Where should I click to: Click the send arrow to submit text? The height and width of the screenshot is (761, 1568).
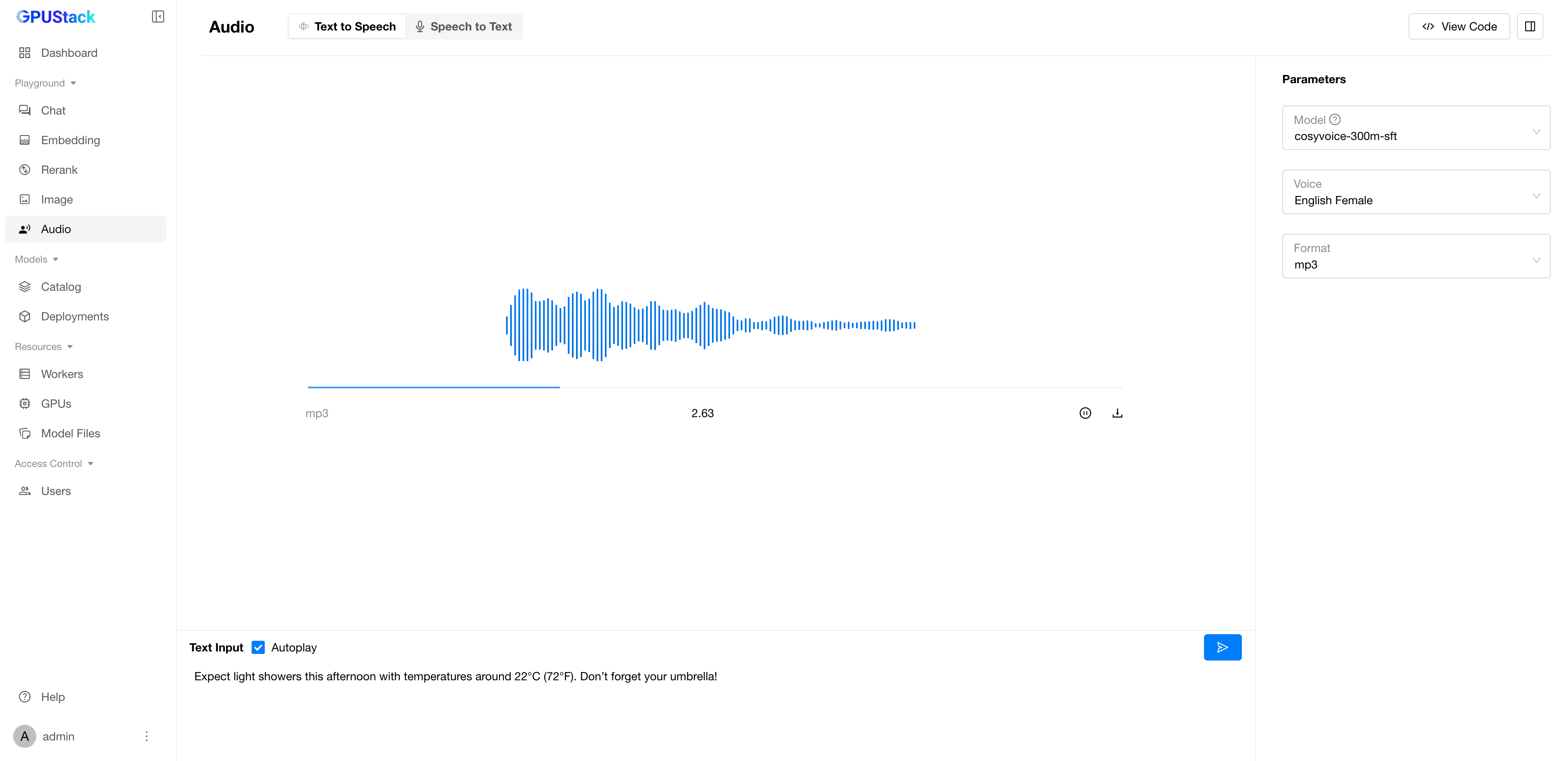pyautogui.click(x=1222, y=647)
